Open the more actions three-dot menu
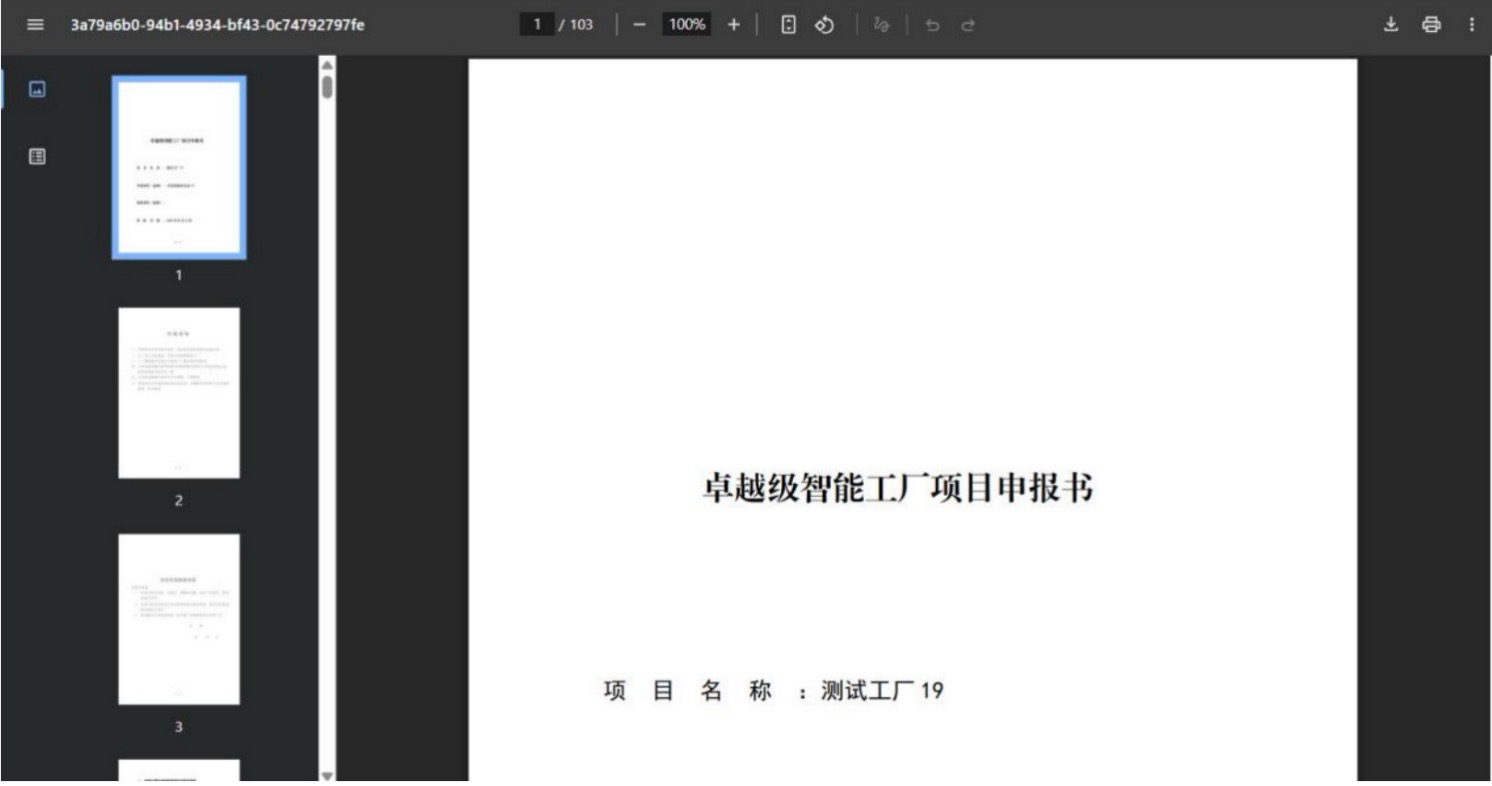The width and height of the screenshot is (1492, 786). 1471,25
